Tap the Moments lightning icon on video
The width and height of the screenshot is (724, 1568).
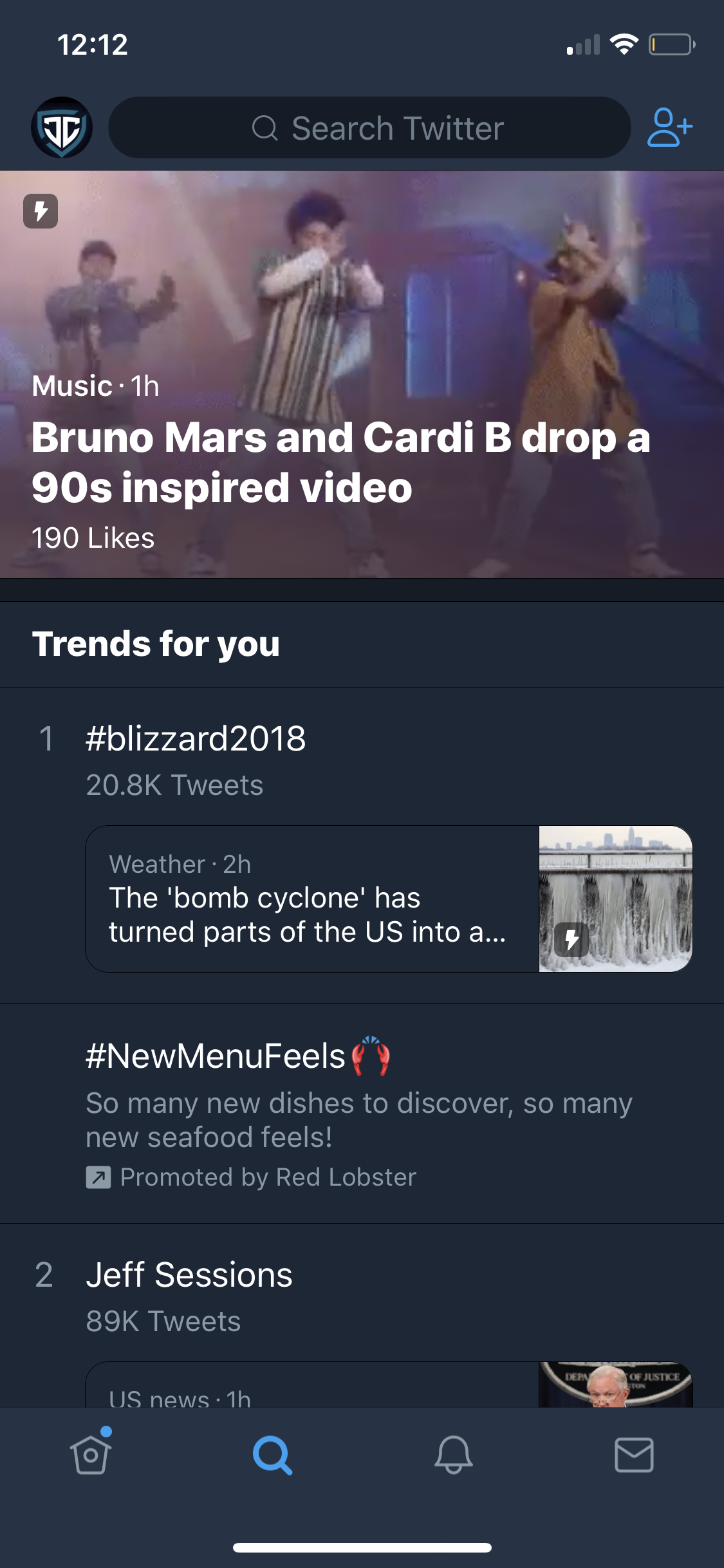pyautogui.click(x=41, y=211)
